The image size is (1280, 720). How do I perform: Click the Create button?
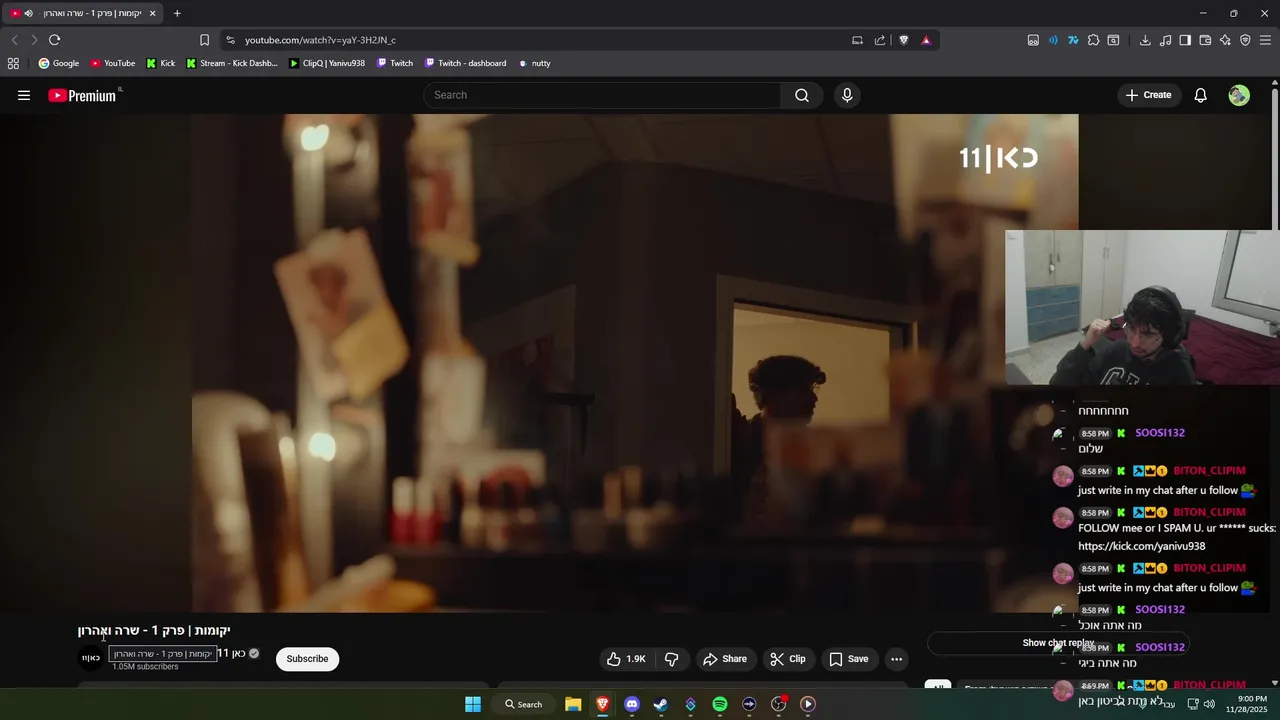(1148, 95)
